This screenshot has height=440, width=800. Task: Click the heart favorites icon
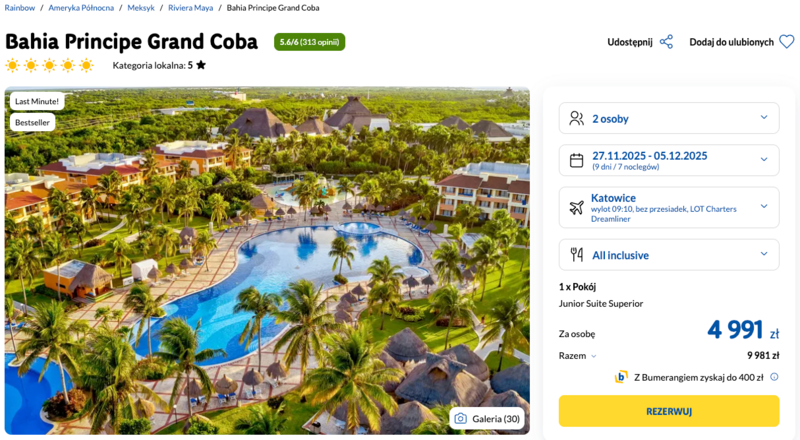pyautogui.click(x=787, y=42)
